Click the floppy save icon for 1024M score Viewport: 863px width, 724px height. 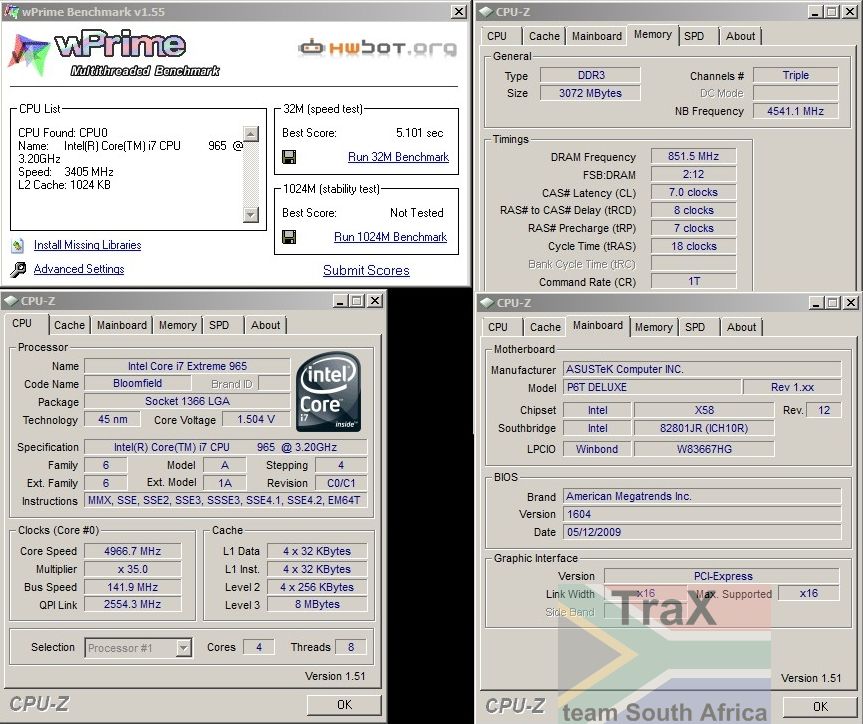(289, 237)
